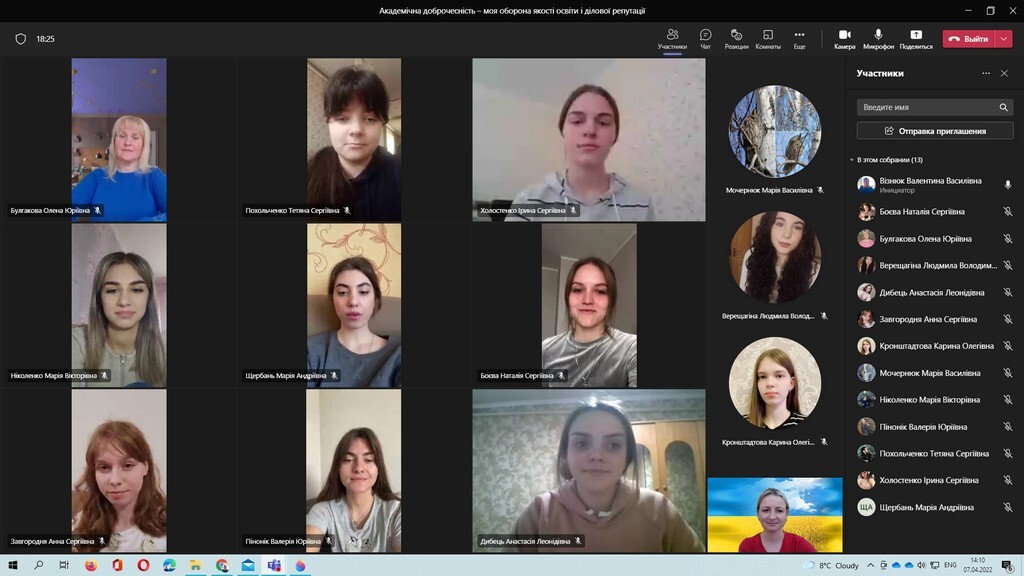1024x576 pixels.
Task: Click the self-view video with Ukrainian flag background
Action: click(775, 515)
